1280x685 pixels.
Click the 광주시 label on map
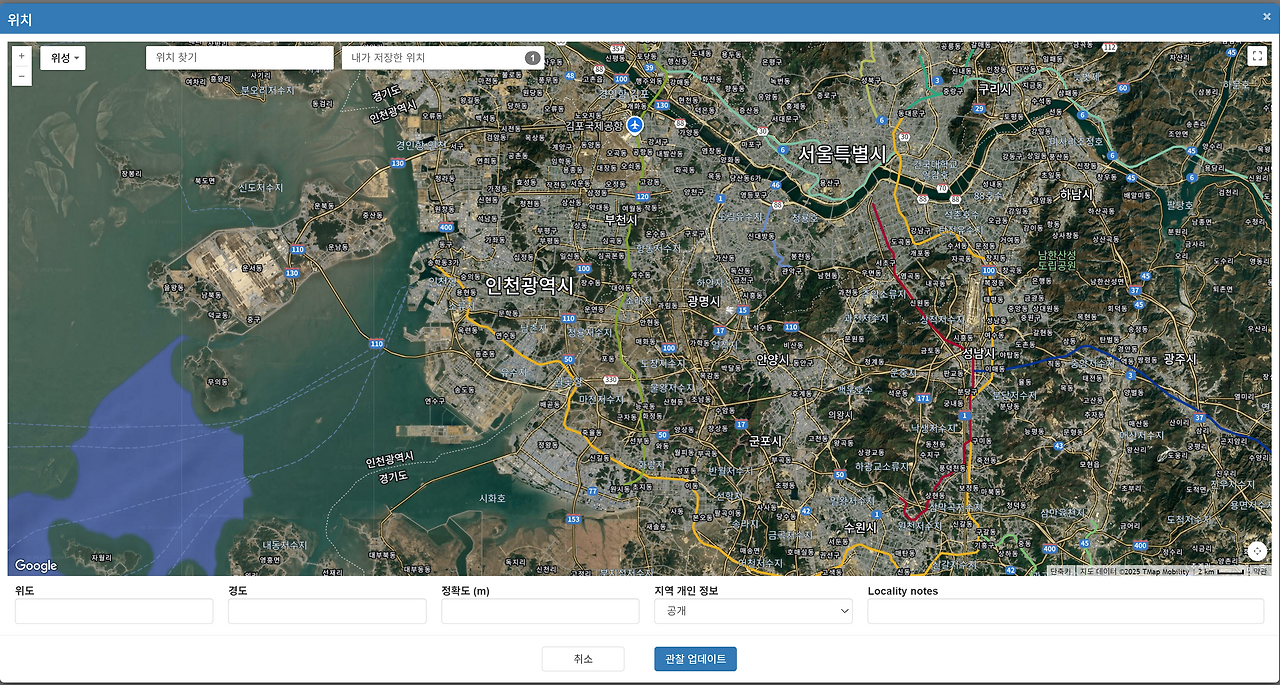[1180, 359]
